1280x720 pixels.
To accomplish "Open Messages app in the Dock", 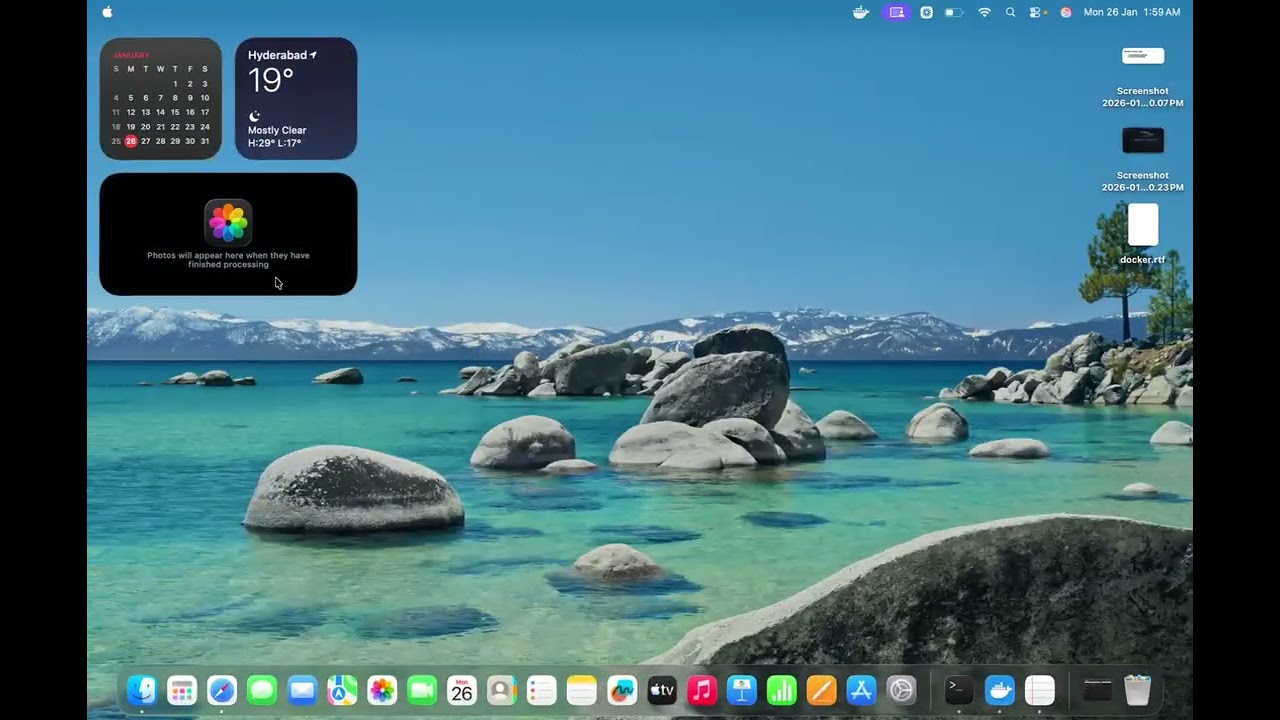I will [x=262, y=690].
